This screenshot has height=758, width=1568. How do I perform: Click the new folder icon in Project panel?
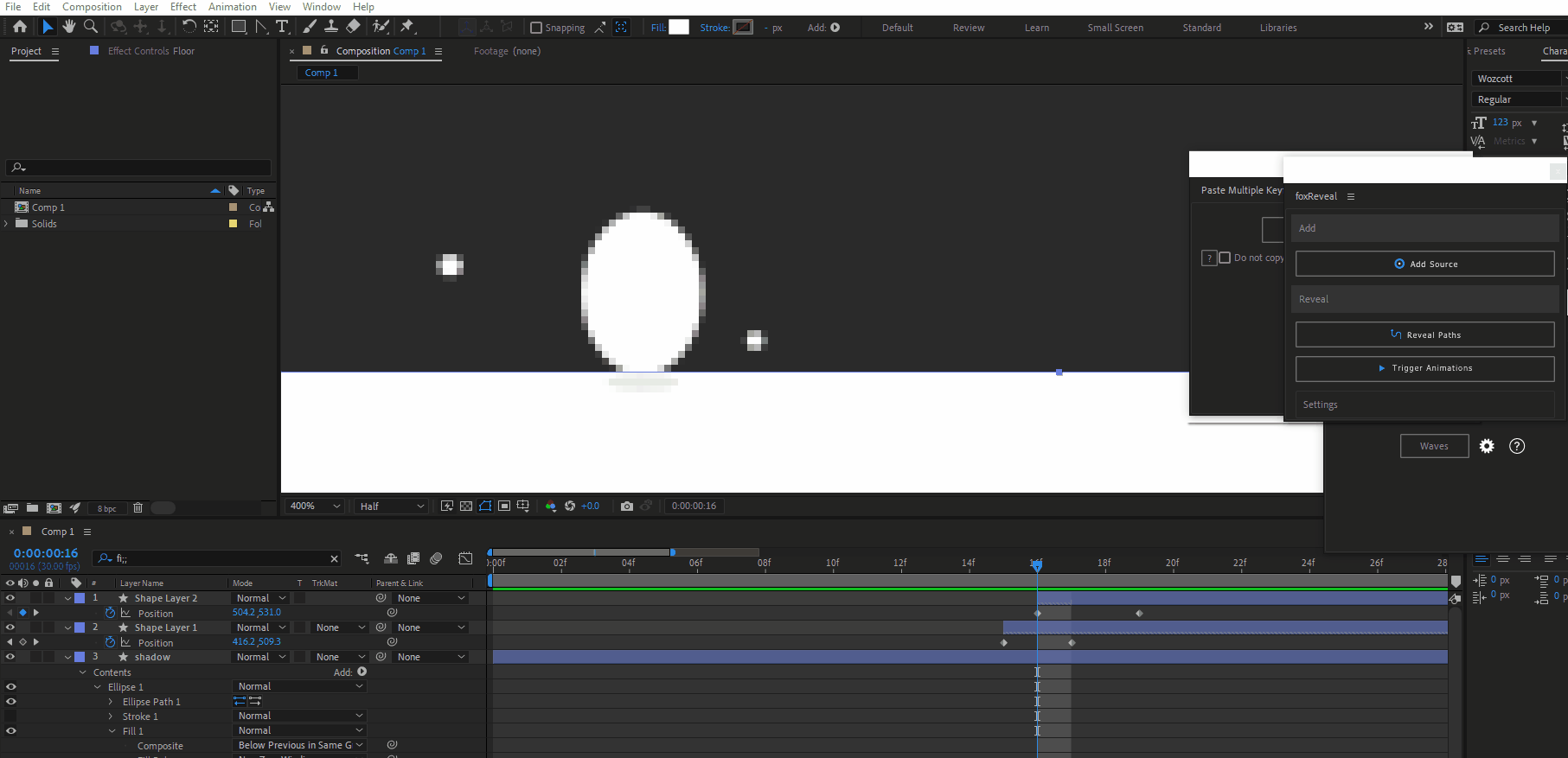point(32,508)
